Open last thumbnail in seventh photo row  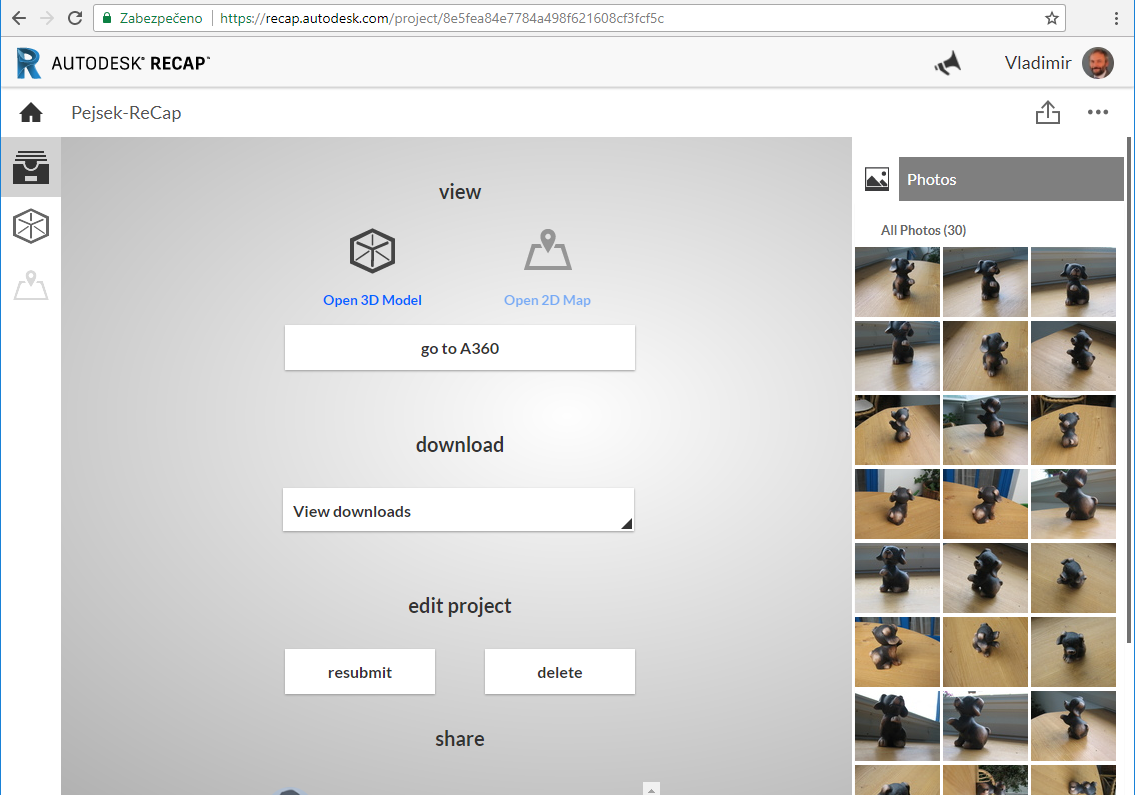[x=1073, y=725]
